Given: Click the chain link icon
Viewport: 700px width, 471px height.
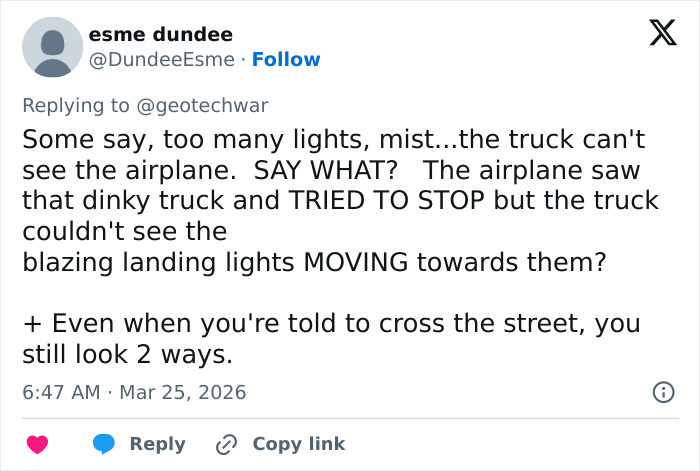Looking at the screenshot, I should [226, 444].
